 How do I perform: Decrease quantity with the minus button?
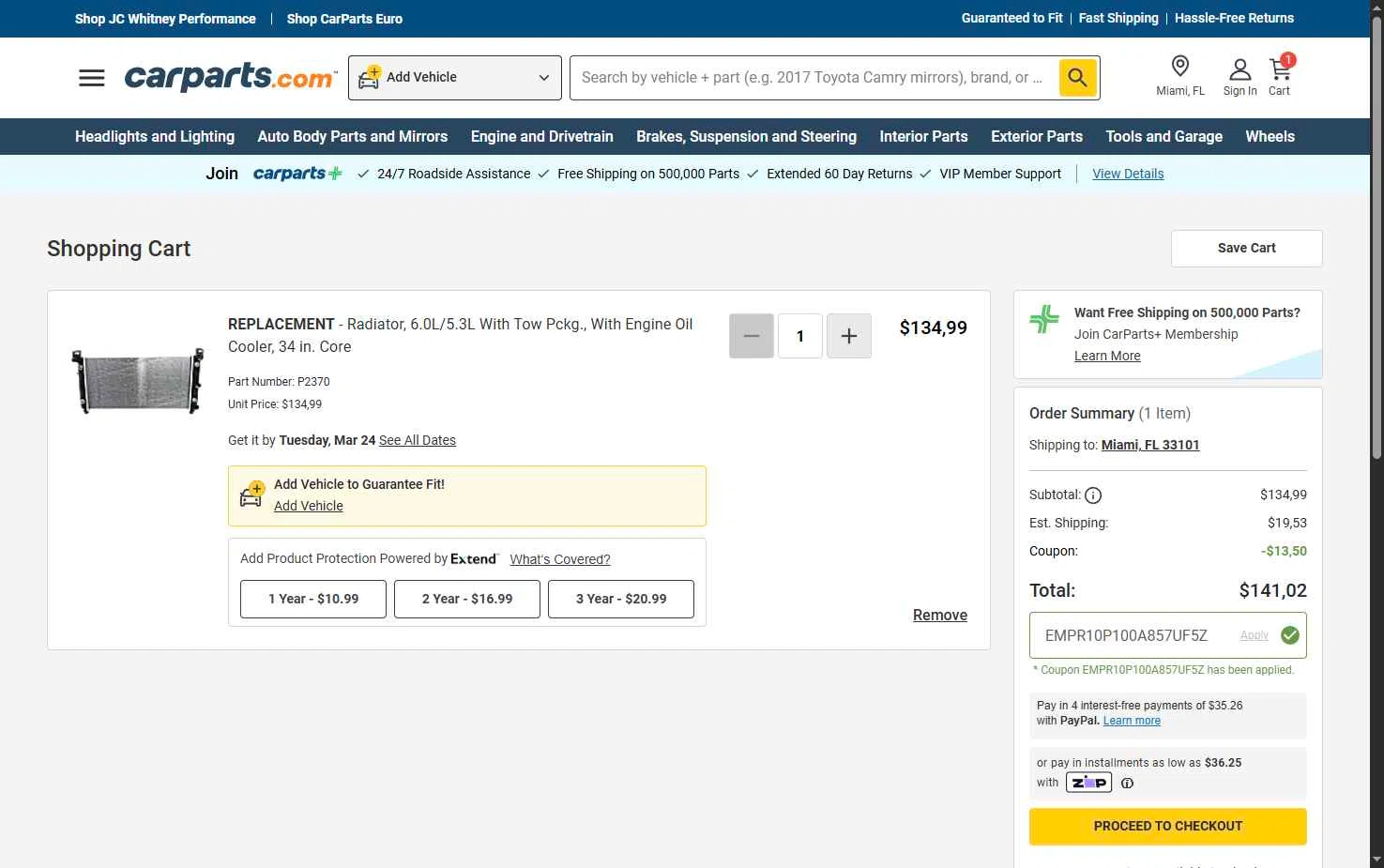click(752, 336)
